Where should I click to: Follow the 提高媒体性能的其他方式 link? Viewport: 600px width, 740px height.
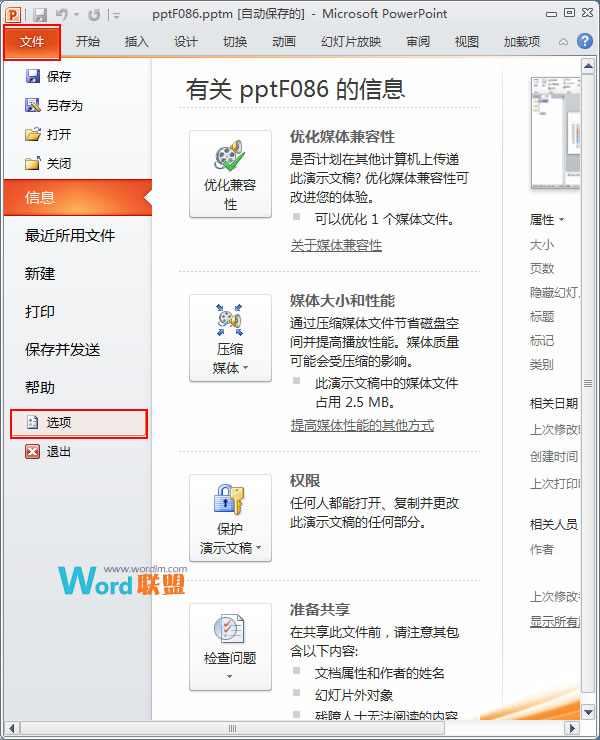click(362, 425)
